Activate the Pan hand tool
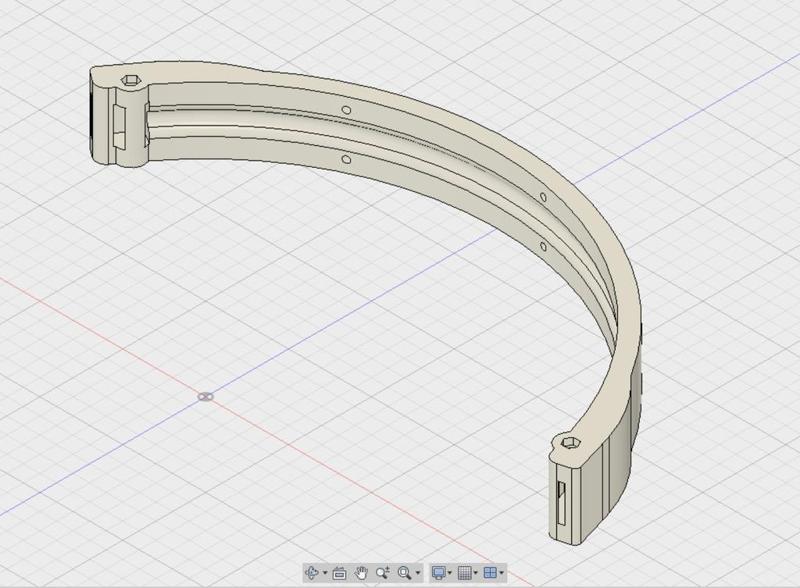800x588 pixels. coord(361,573)
